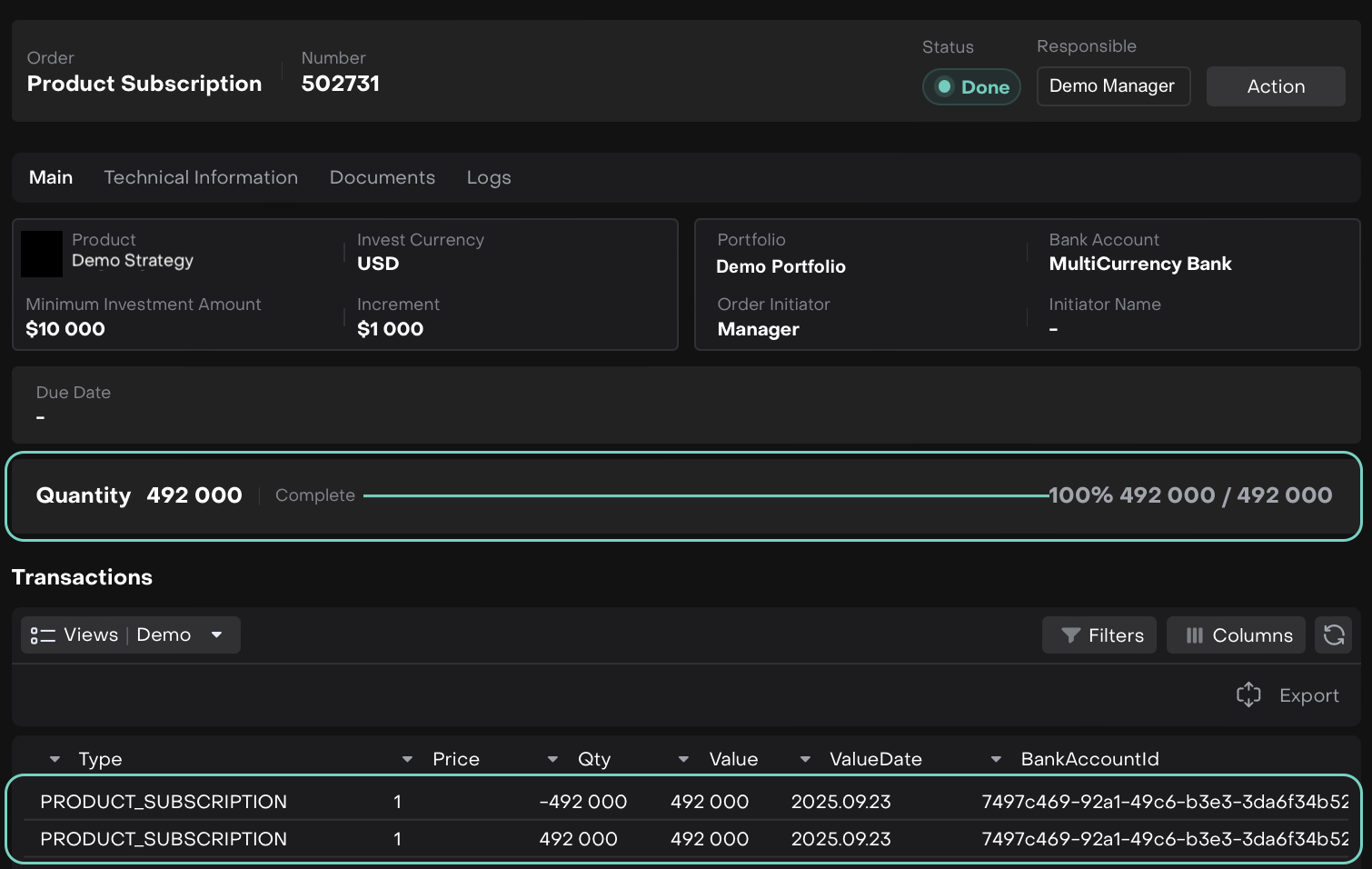Select the Main tab
Screen dimensions: 1372x869
(x=51, y=177)
